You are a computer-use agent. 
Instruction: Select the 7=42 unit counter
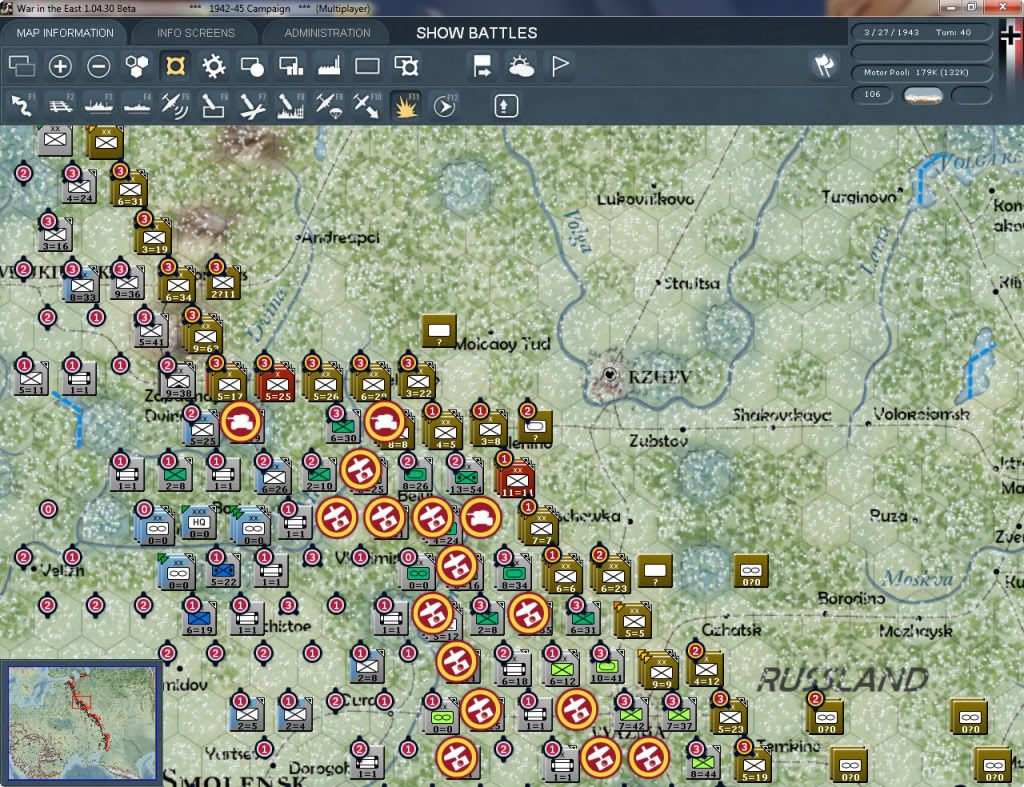[631, 716]
